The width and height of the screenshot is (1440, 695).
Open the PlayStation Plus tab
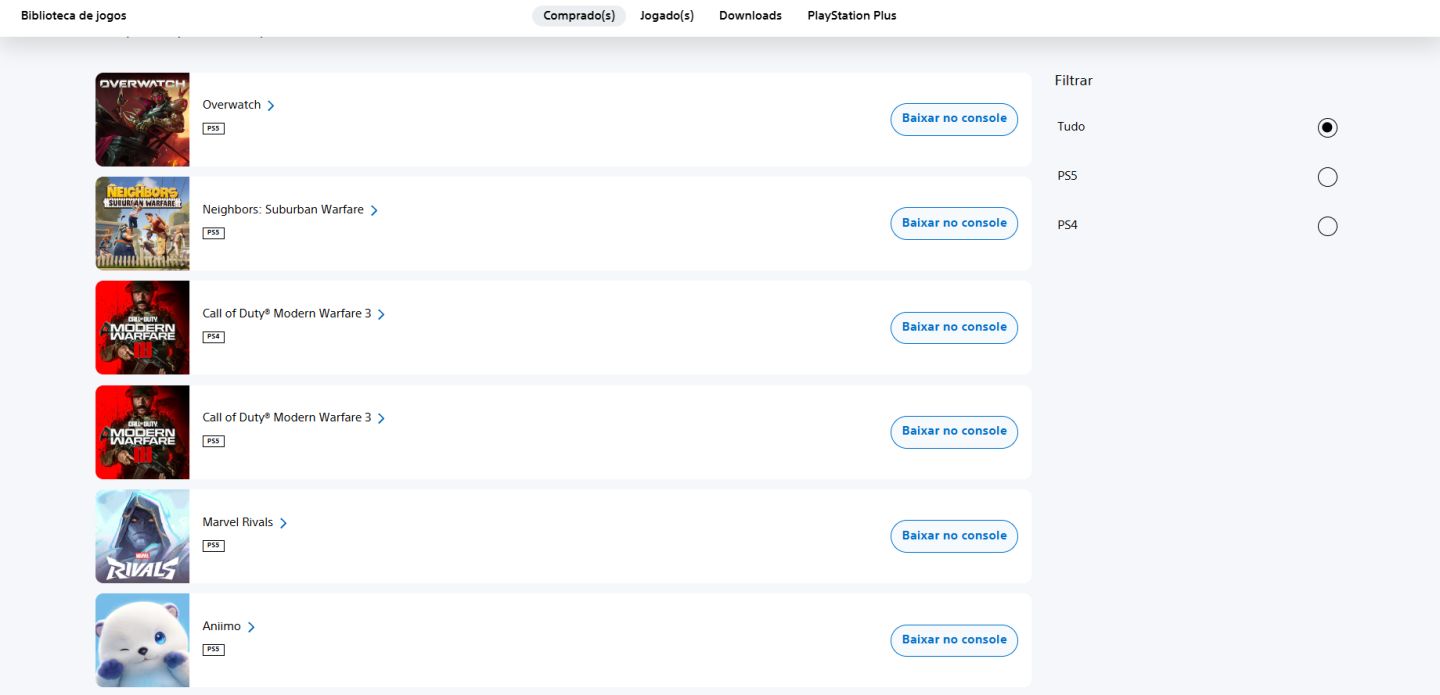852,16
